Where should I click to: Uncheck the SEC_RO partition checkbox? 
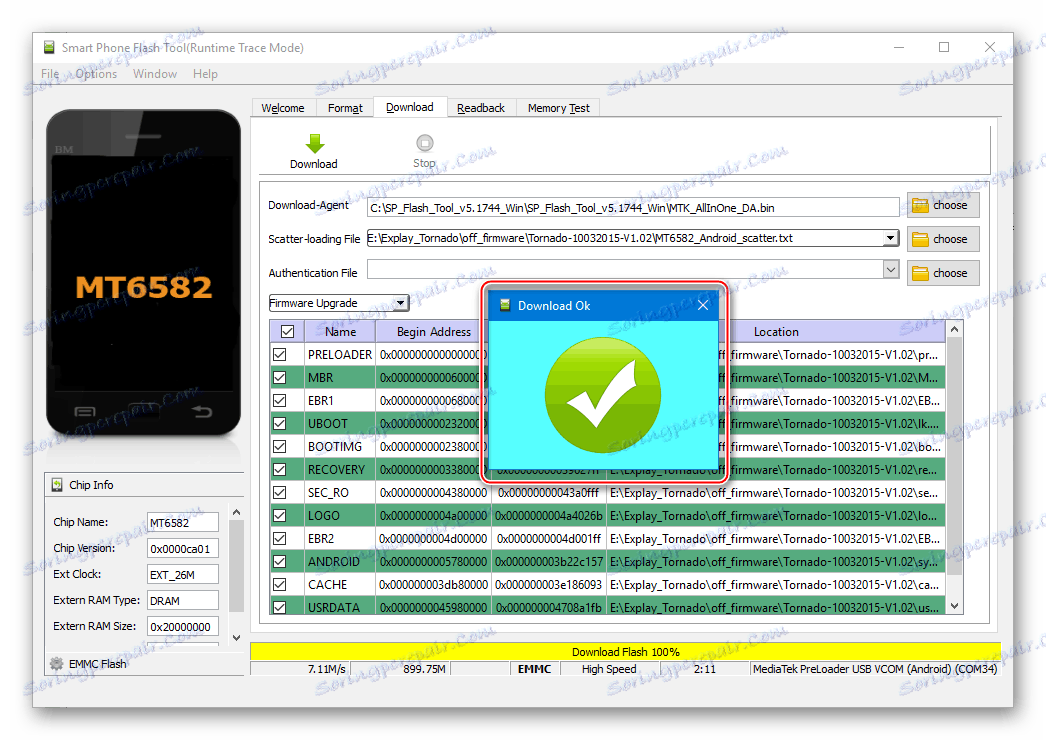coord(280,492)
